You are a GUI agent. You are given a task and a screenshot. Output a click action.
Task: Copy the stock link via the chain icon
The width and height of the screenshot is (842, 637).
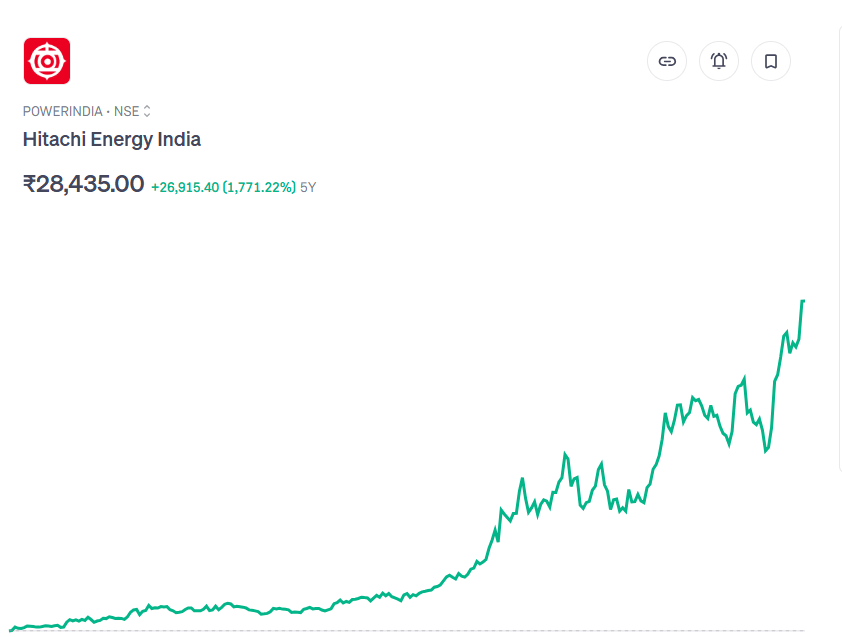point(667,61)
